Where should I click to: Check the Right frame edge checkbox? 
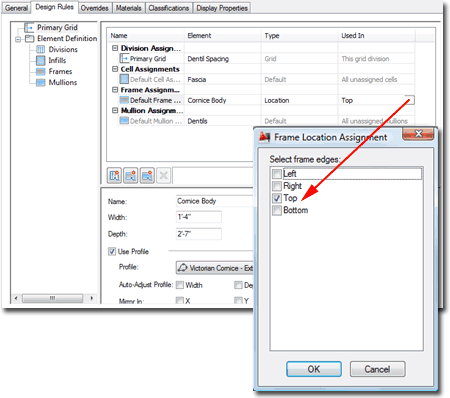[x=277, y=186]
